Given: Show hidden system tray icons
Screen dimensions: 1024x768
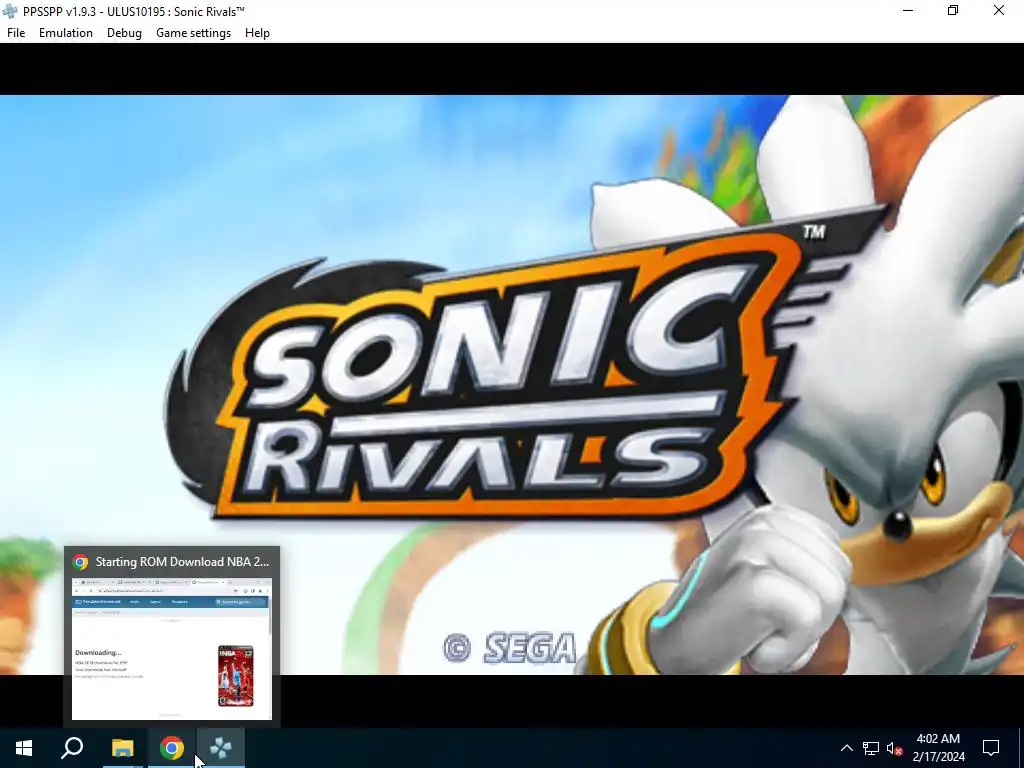Looking at the screenshot, I should (x=846, y=748).
